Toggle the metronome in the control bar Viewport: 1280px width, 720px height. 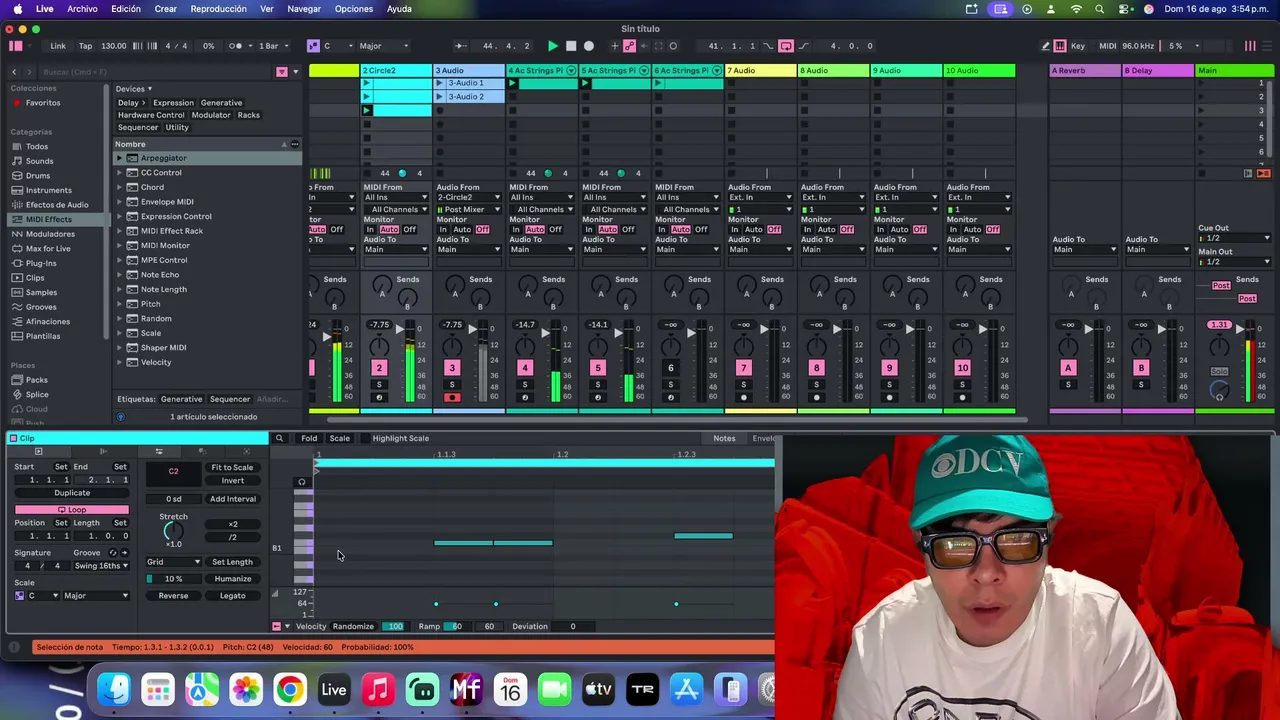point(236,46)
